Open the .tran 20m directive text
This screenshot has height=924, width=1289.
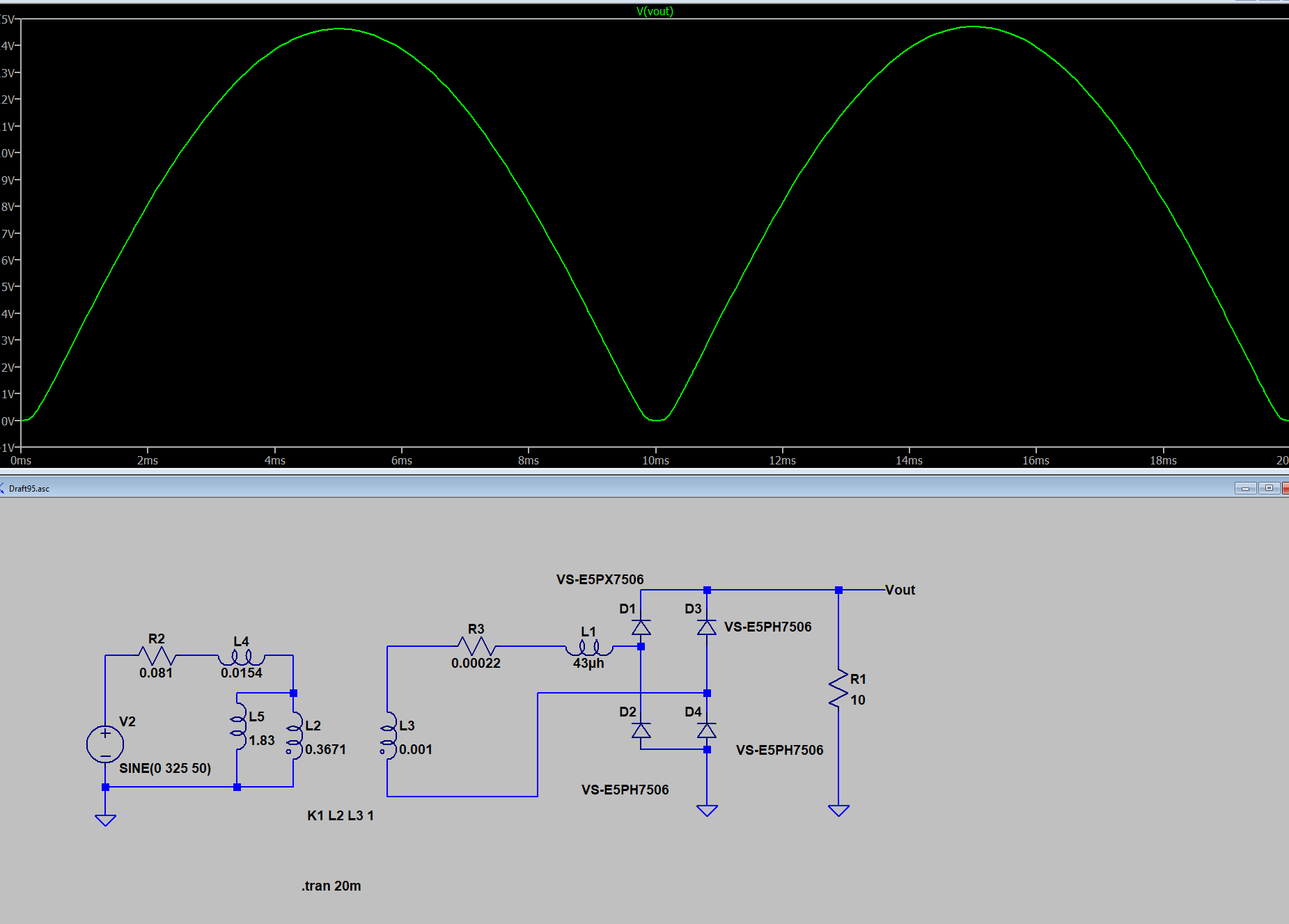330,886
